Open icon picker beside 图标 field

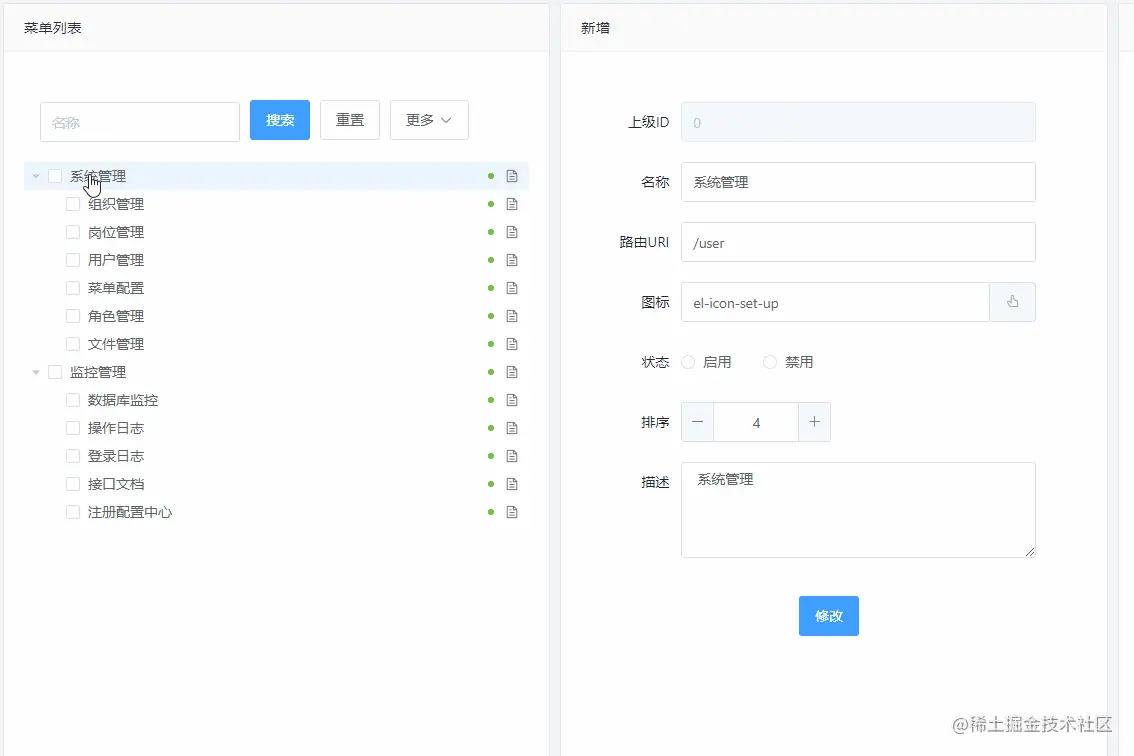click(x=1012, y=302)
